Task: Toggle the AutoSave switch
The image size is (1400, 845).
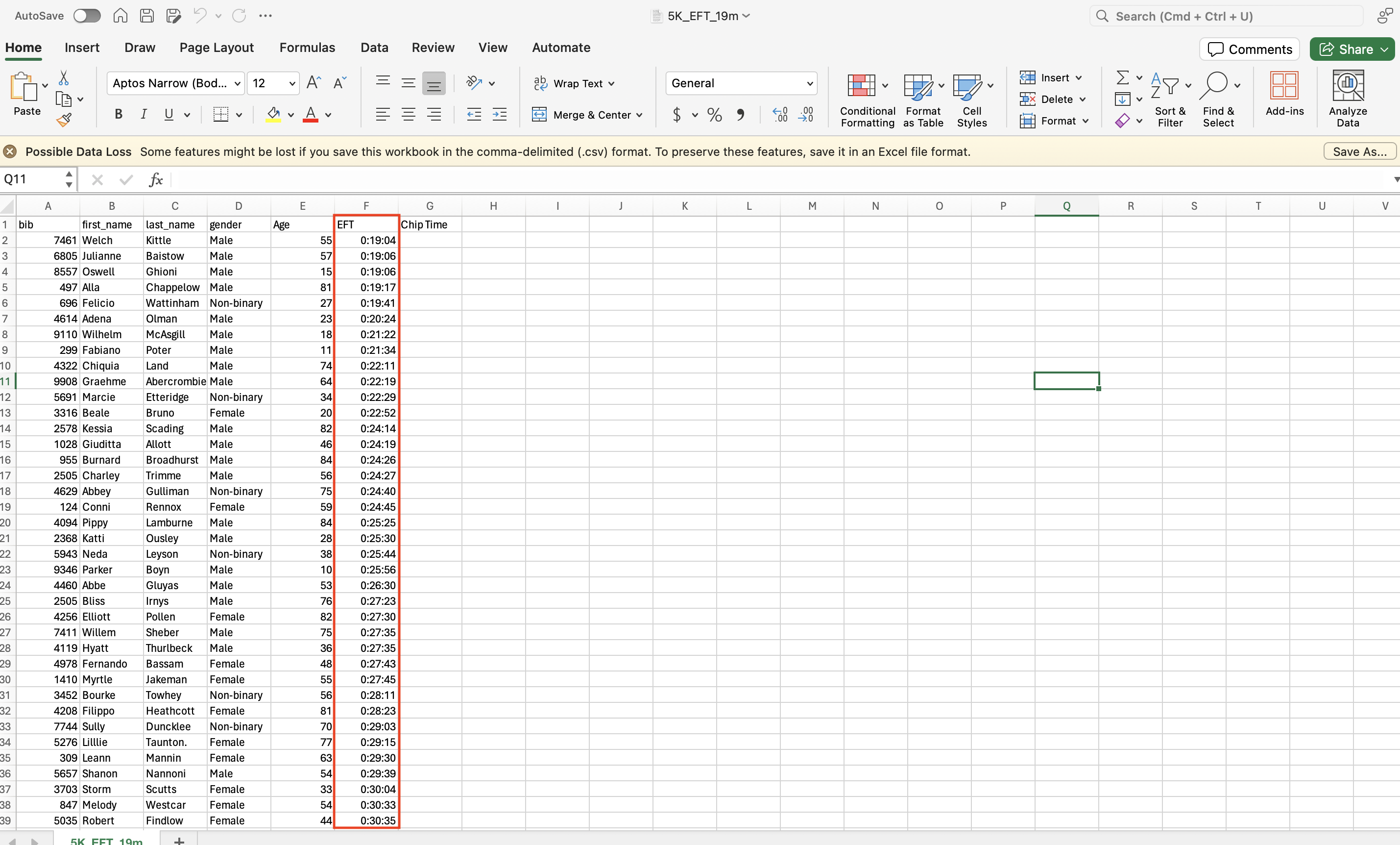Action: tap(87, 16)
